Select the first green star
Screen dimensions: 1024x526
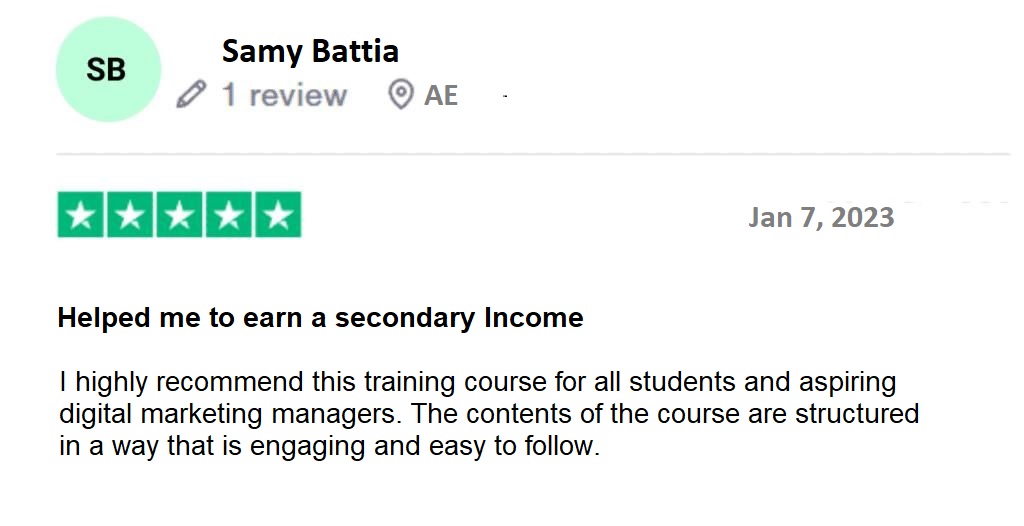[x=81, y=215]
